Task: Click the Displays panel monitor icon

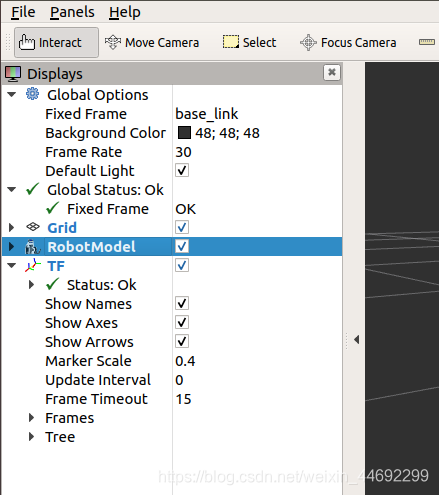Action: point(13,74)
